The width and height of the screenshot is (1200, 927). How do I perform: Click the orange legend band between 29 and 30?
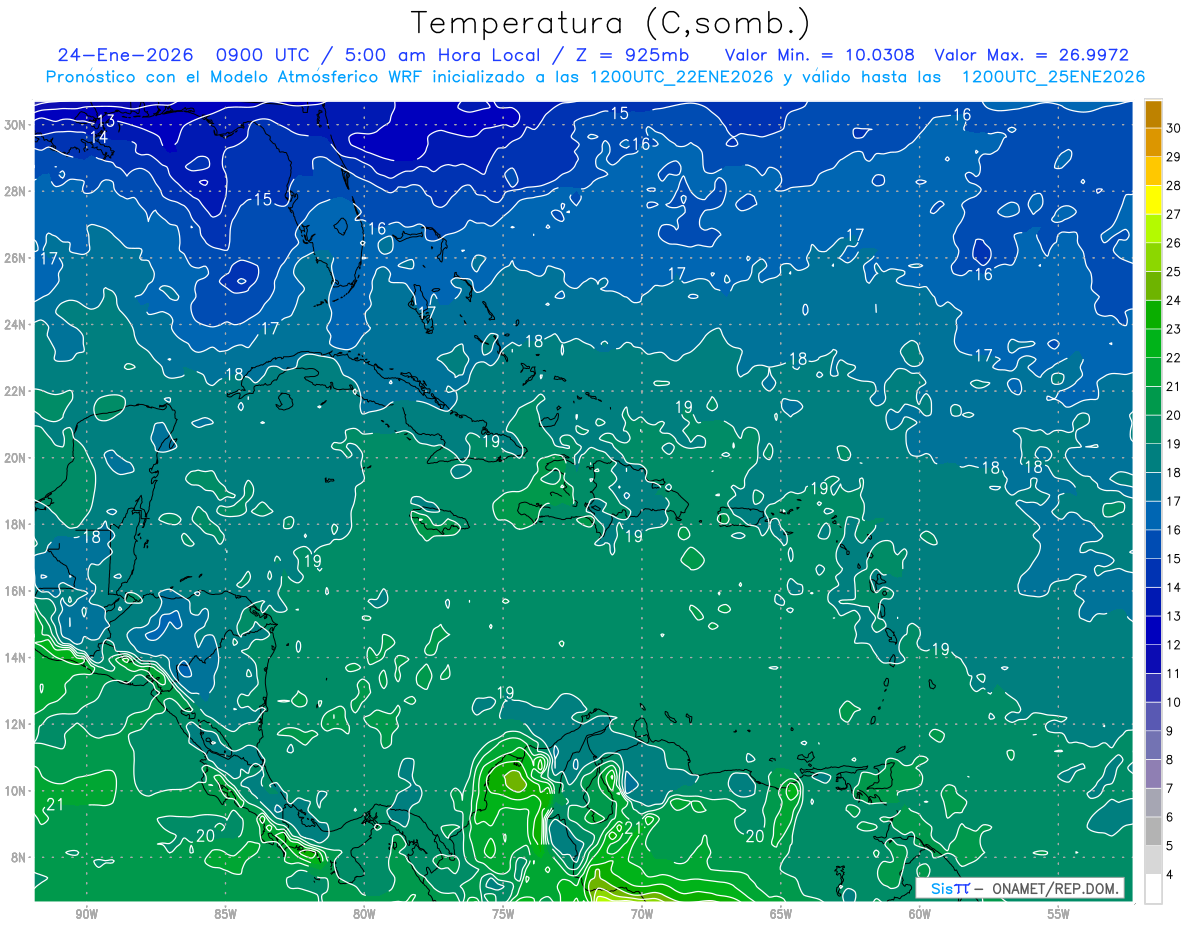click(x=1154, y=142)
